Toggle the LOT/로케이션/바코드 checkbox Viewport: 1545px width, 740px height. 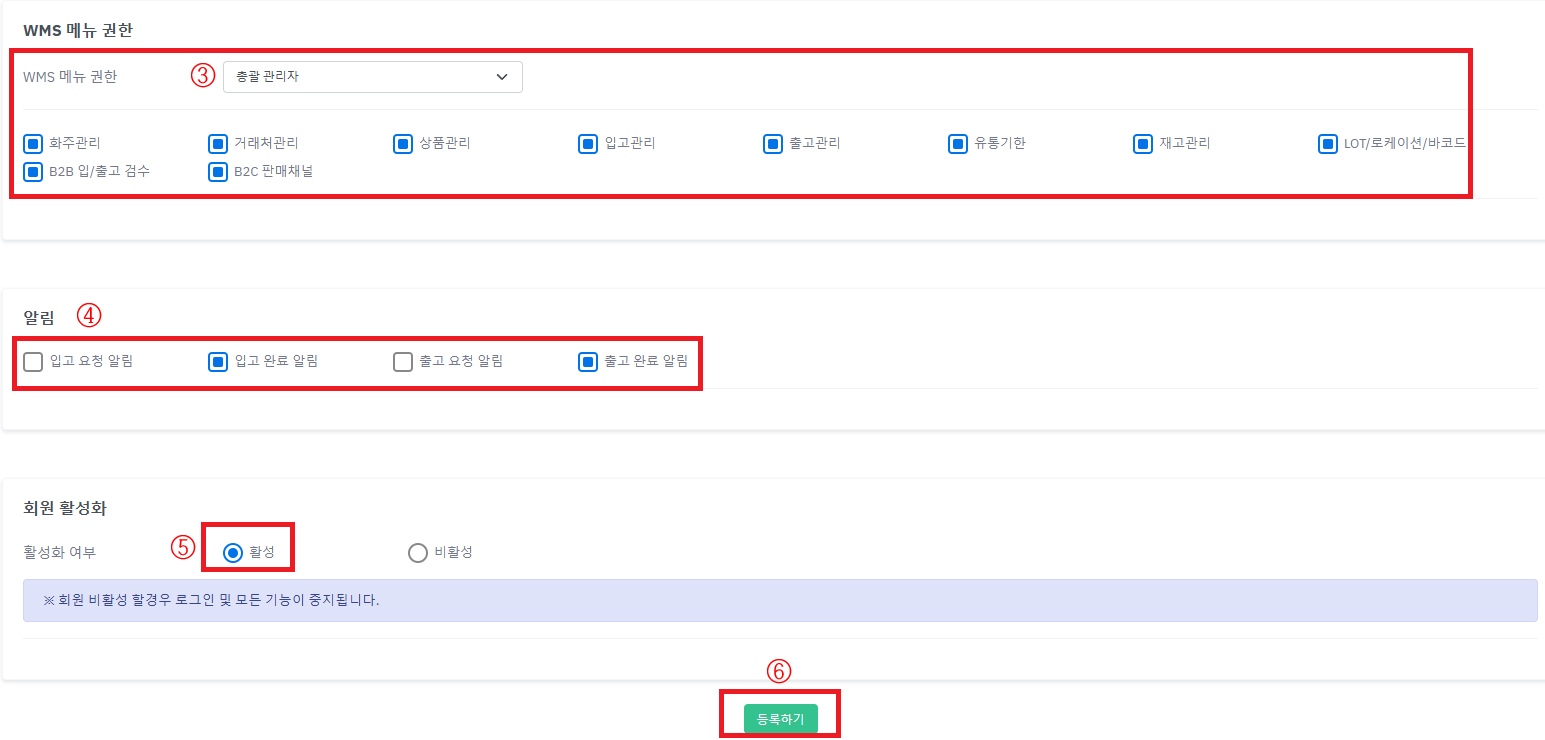point(1328,144)
